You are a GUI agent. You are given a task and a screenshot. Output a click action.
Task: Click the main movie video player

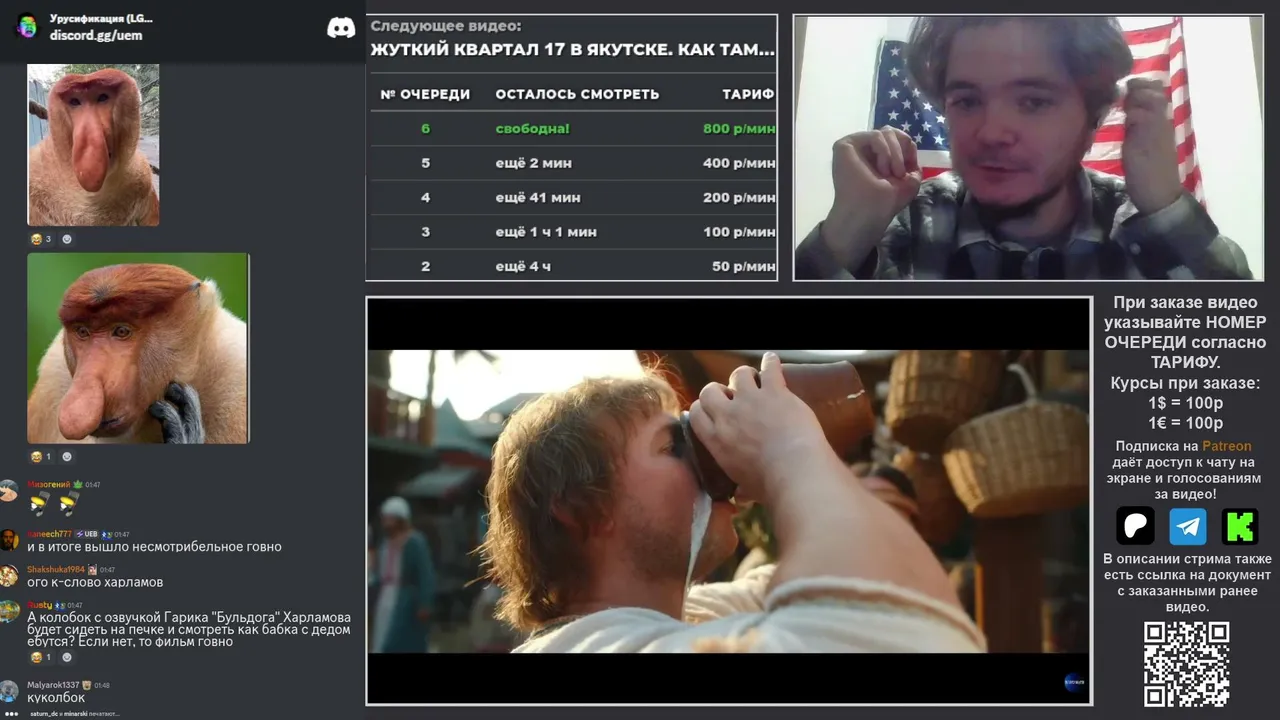tap(729, 501)
